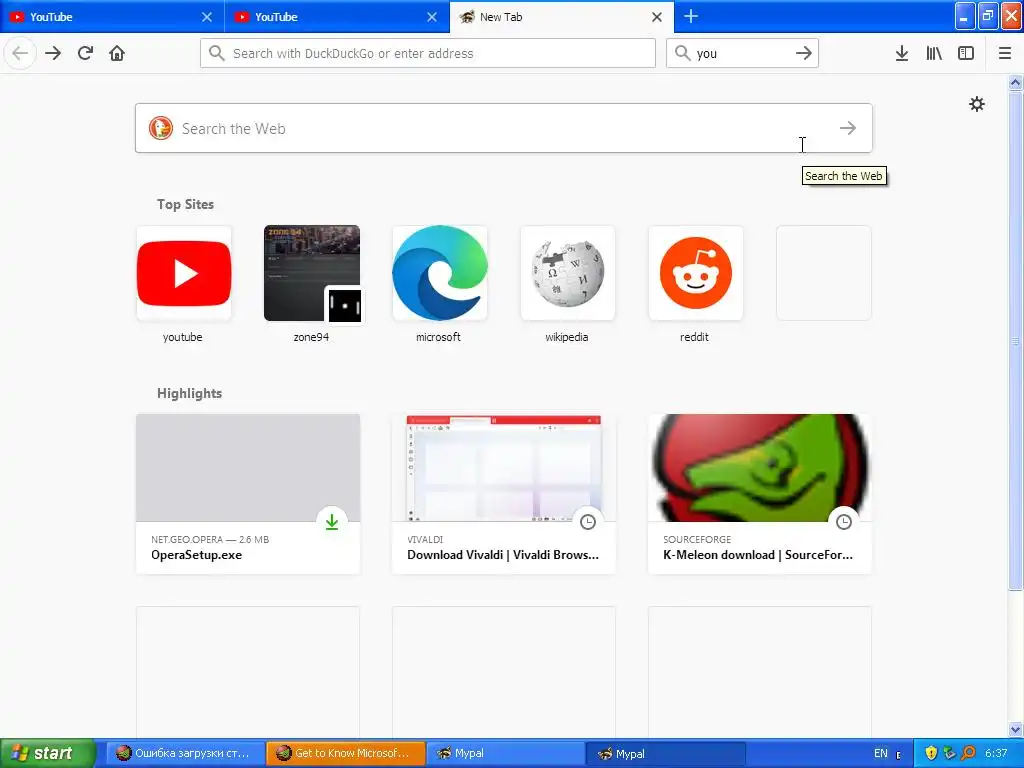
Task: Click the vertical scrollbar thumb
Action: point(1016,340)
